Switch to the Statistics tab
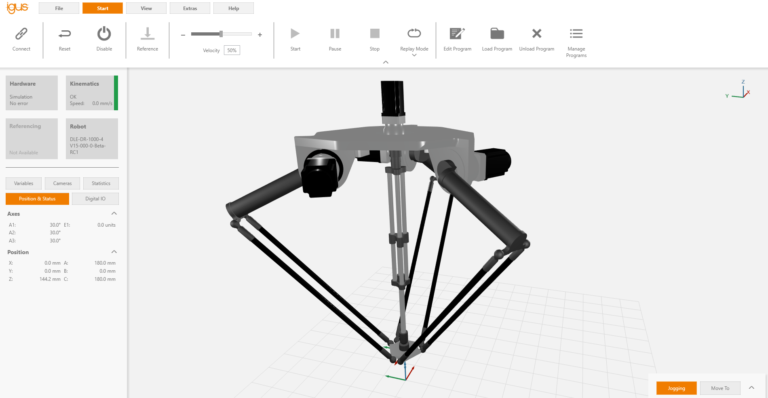The height and width of the screenshot is (398, 768). pos(101,183)
